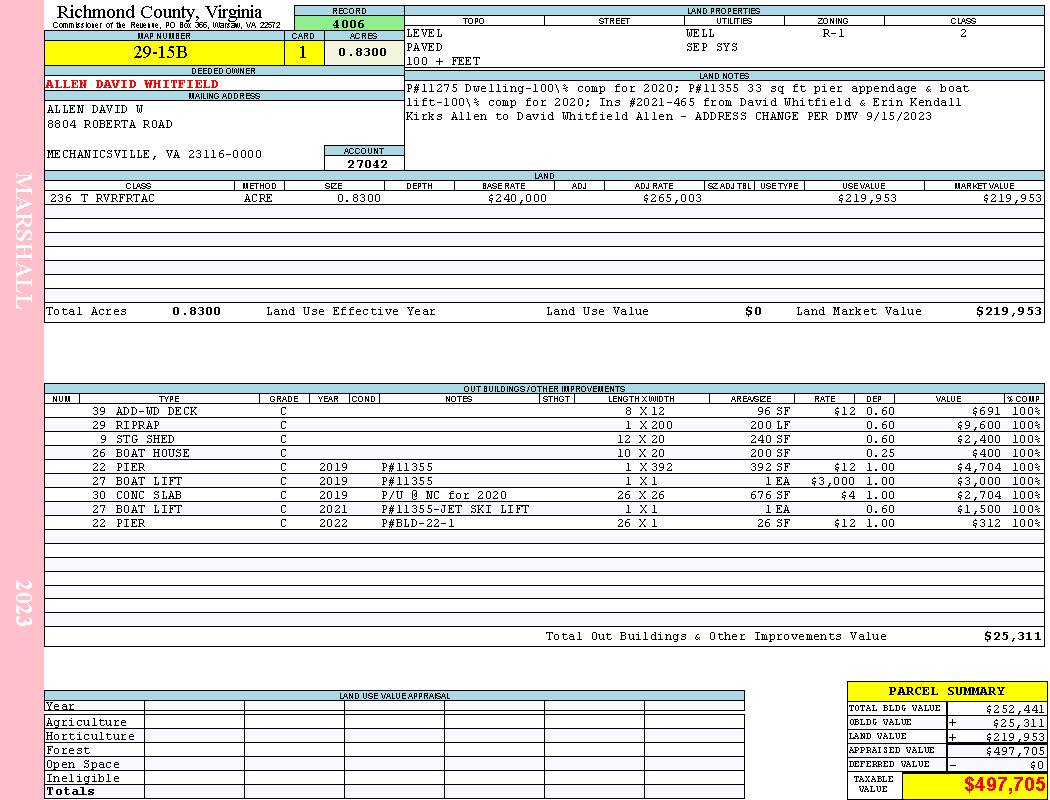Screen dimensions: 1050x800
Task: Click CONC SLAB improvement type
Action: 149,495
